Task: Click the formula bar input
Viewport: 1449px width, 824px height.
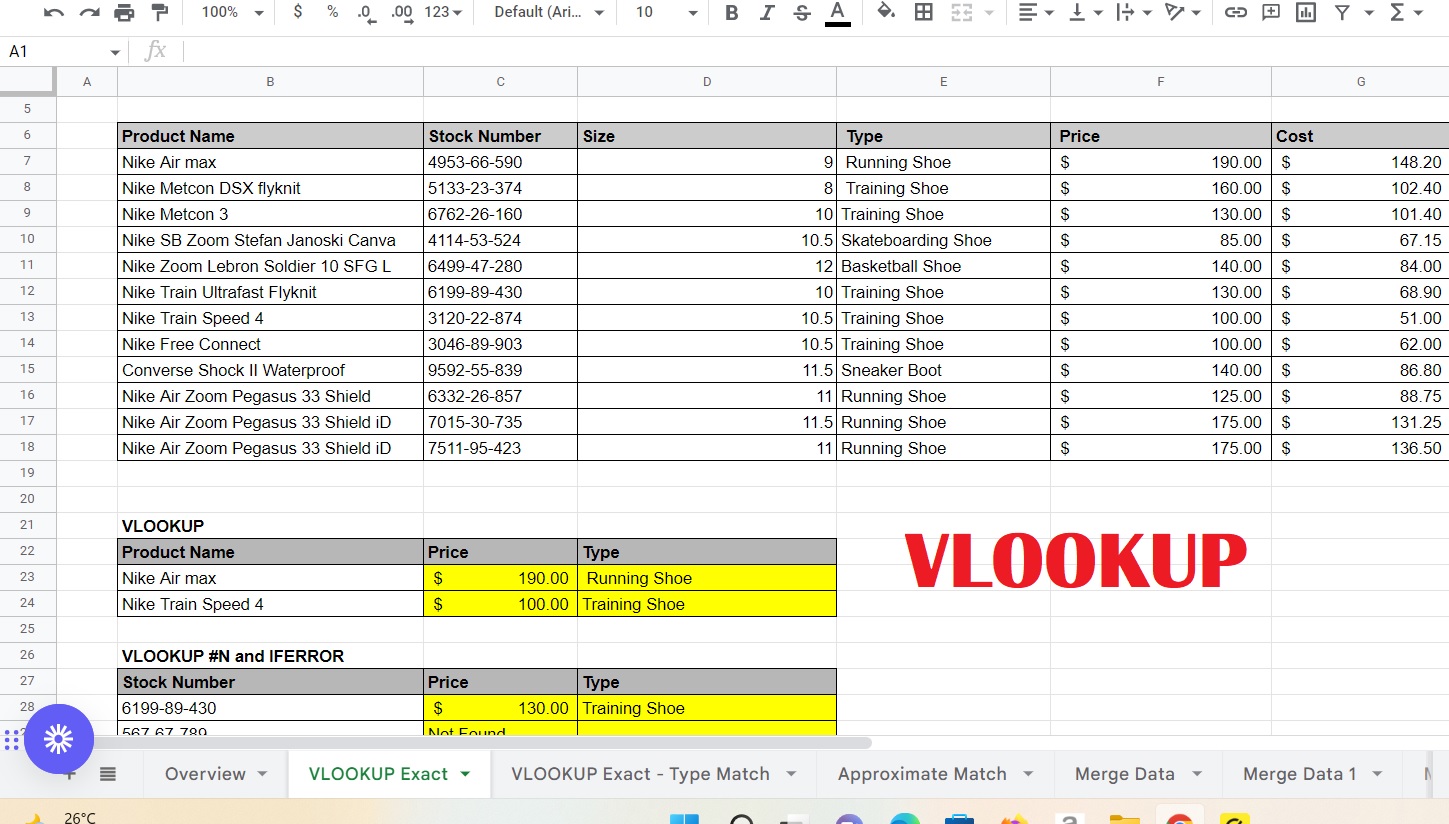Action: click(815, 52)
